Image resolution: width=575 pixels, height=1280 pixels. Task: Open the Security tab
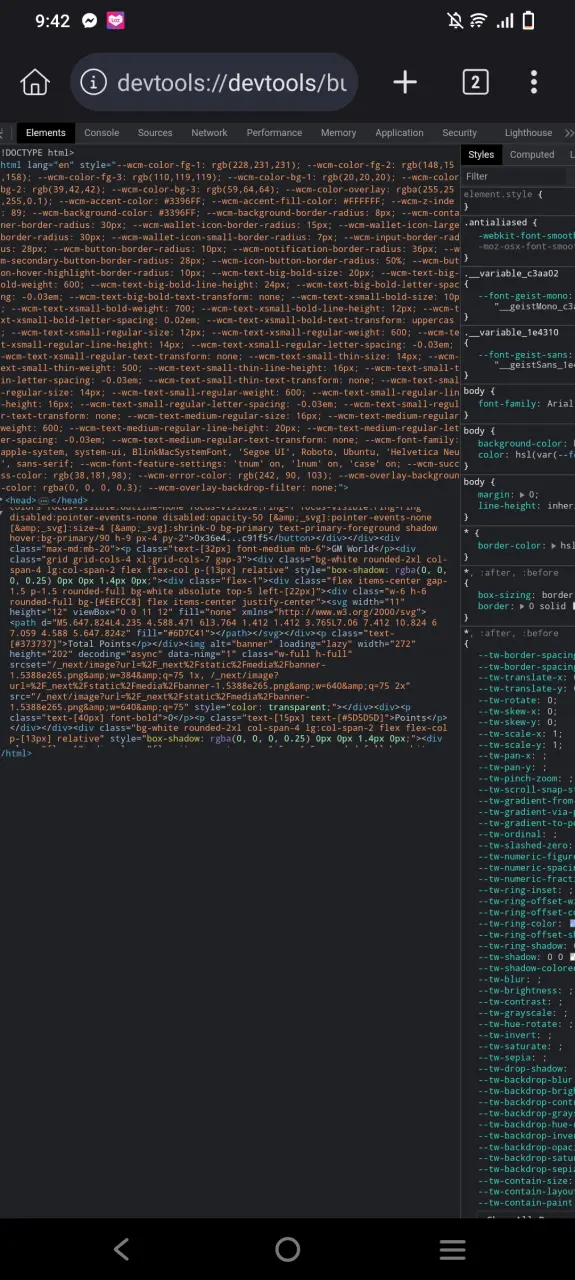tap(459, 133)
